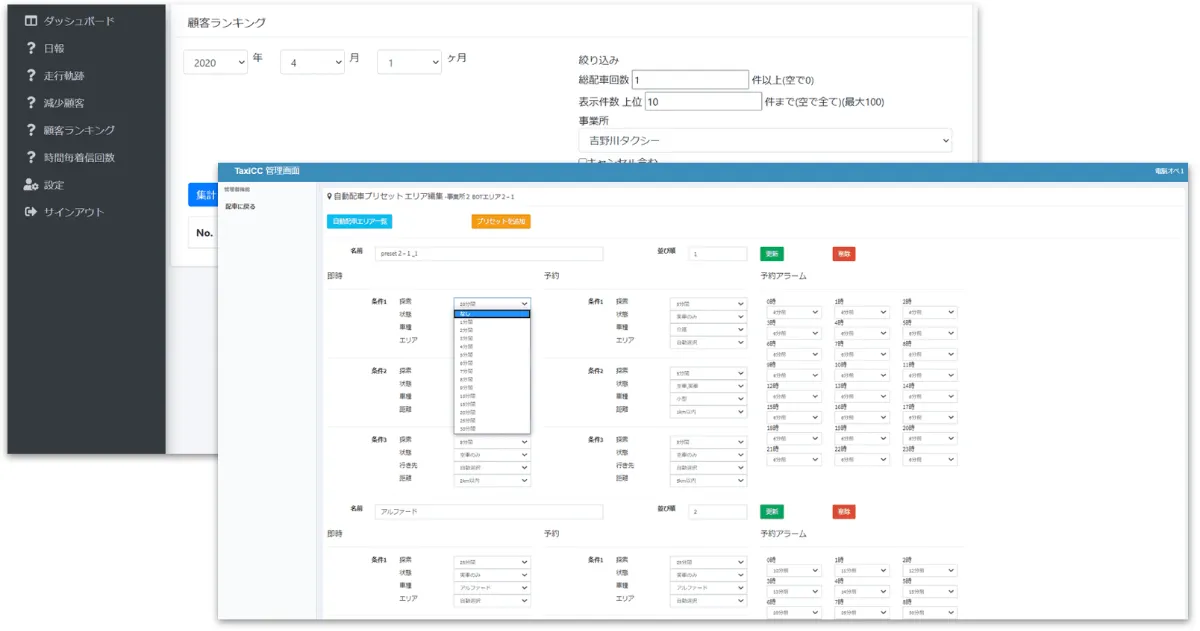The height and width of the screenshot is (631, 1200).
Task: Close the open 即時 条件1 探索 dropdown
Action: click(492, 302)
